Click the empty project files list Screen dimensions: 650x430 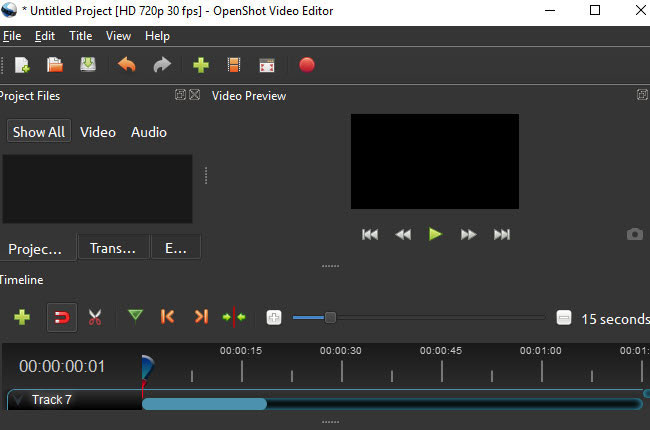pos(97,189)
